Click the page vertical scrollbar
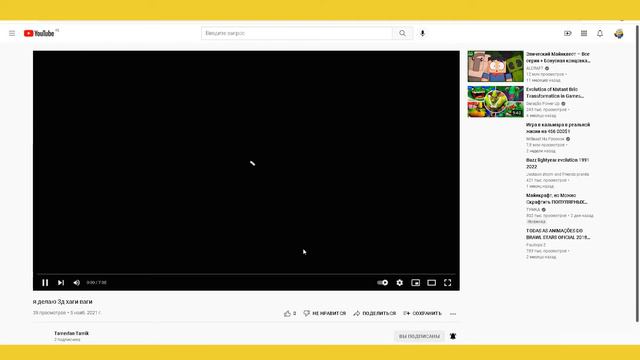640x360 pixels. click(x=637, y=173)
